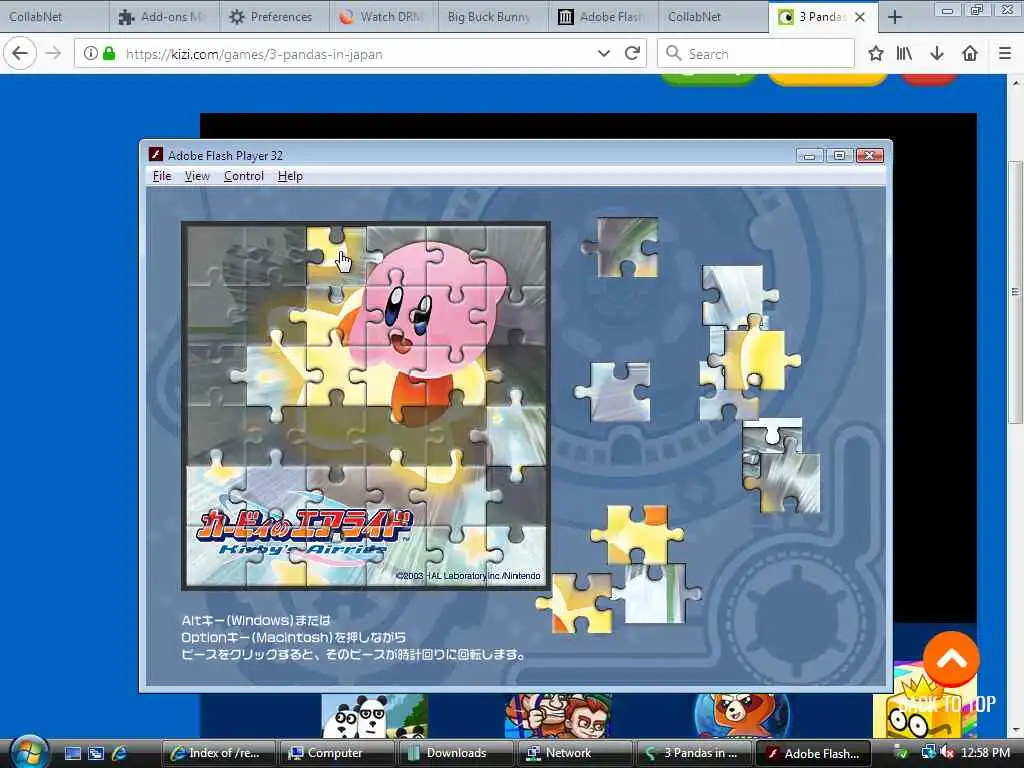Open the Control menu in Flash Player

pyautogui.click(x=244, y=176)
